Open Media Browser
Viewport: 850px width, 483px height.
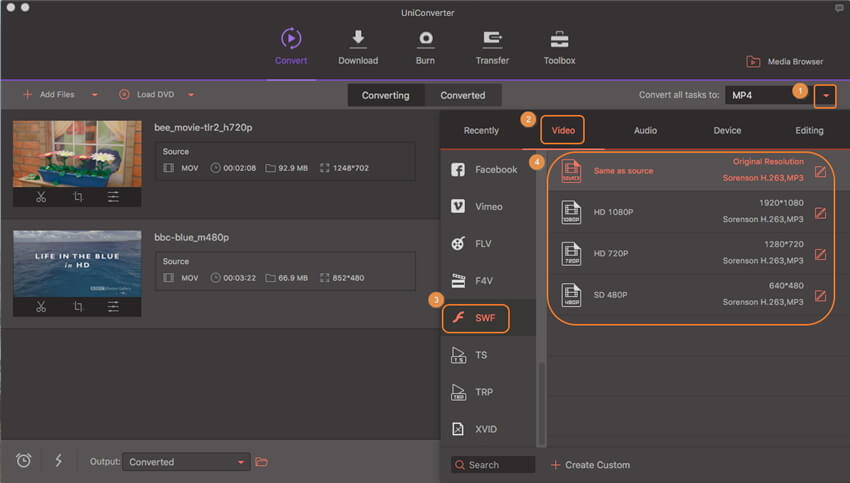point(784,62)
